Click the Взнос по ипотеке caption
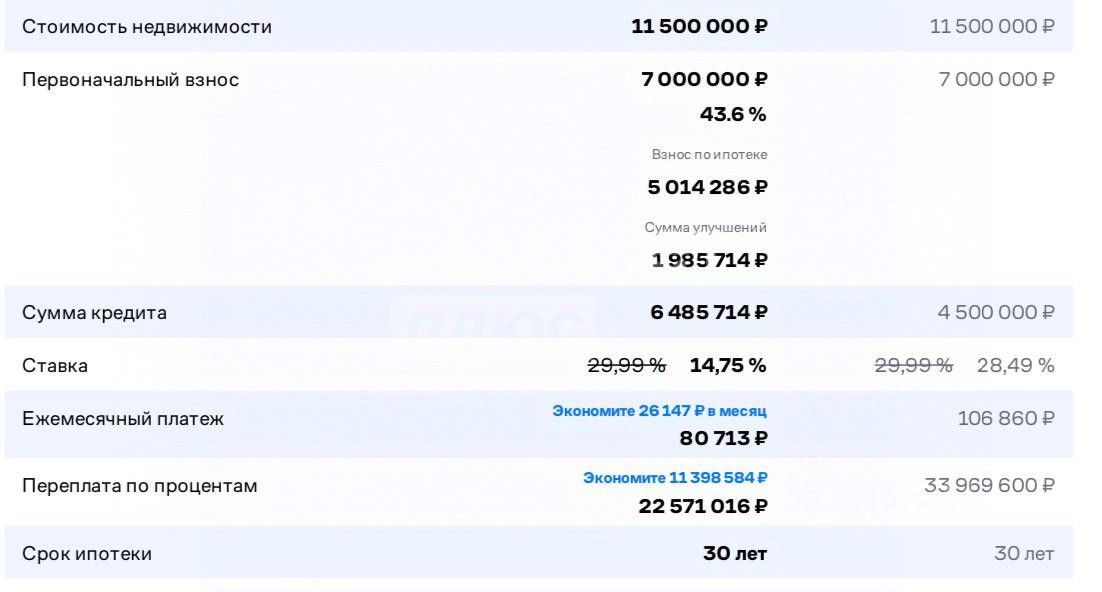Viewport: 1102px width, 592px height. 709,155
